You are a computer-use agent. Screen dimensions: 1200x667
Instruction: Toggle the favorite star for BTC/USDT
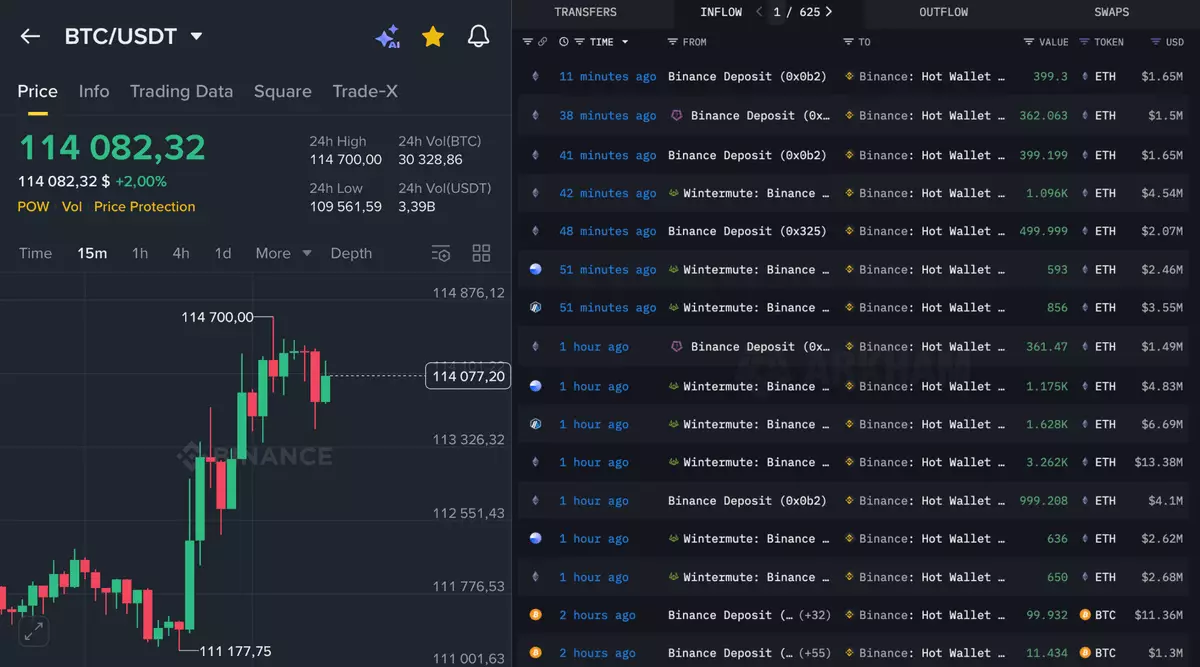(433, 37)
